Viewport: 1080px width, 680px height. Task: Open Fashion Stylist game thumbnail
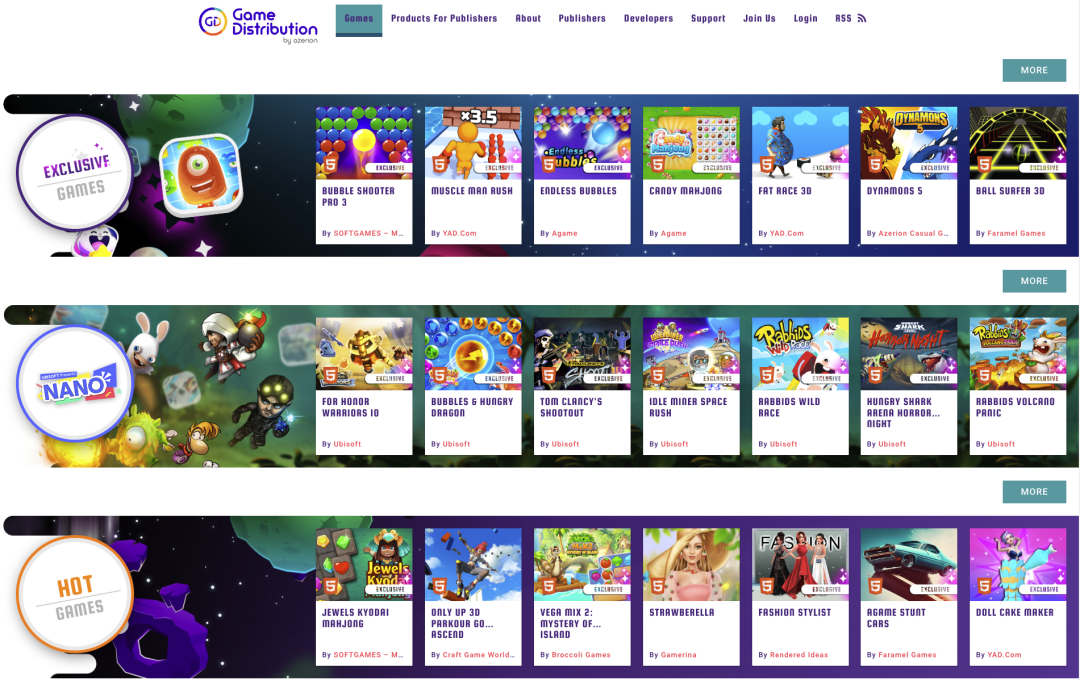click(800, 564)
